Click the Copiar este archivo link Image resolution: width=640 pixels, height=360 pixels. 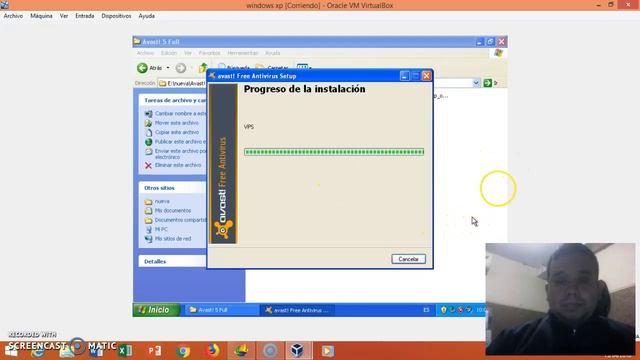point(177,132)
